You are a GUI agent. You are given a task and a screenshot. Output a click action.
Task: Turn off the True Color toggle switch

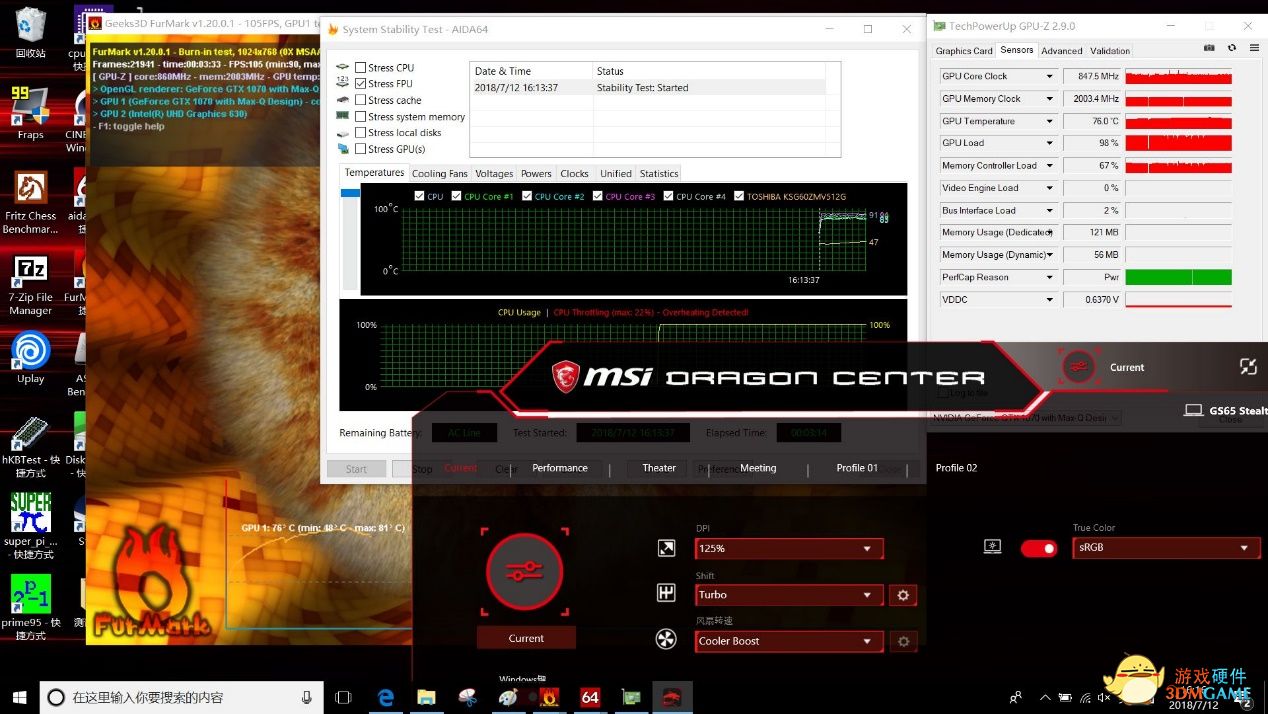(1039, 548)
